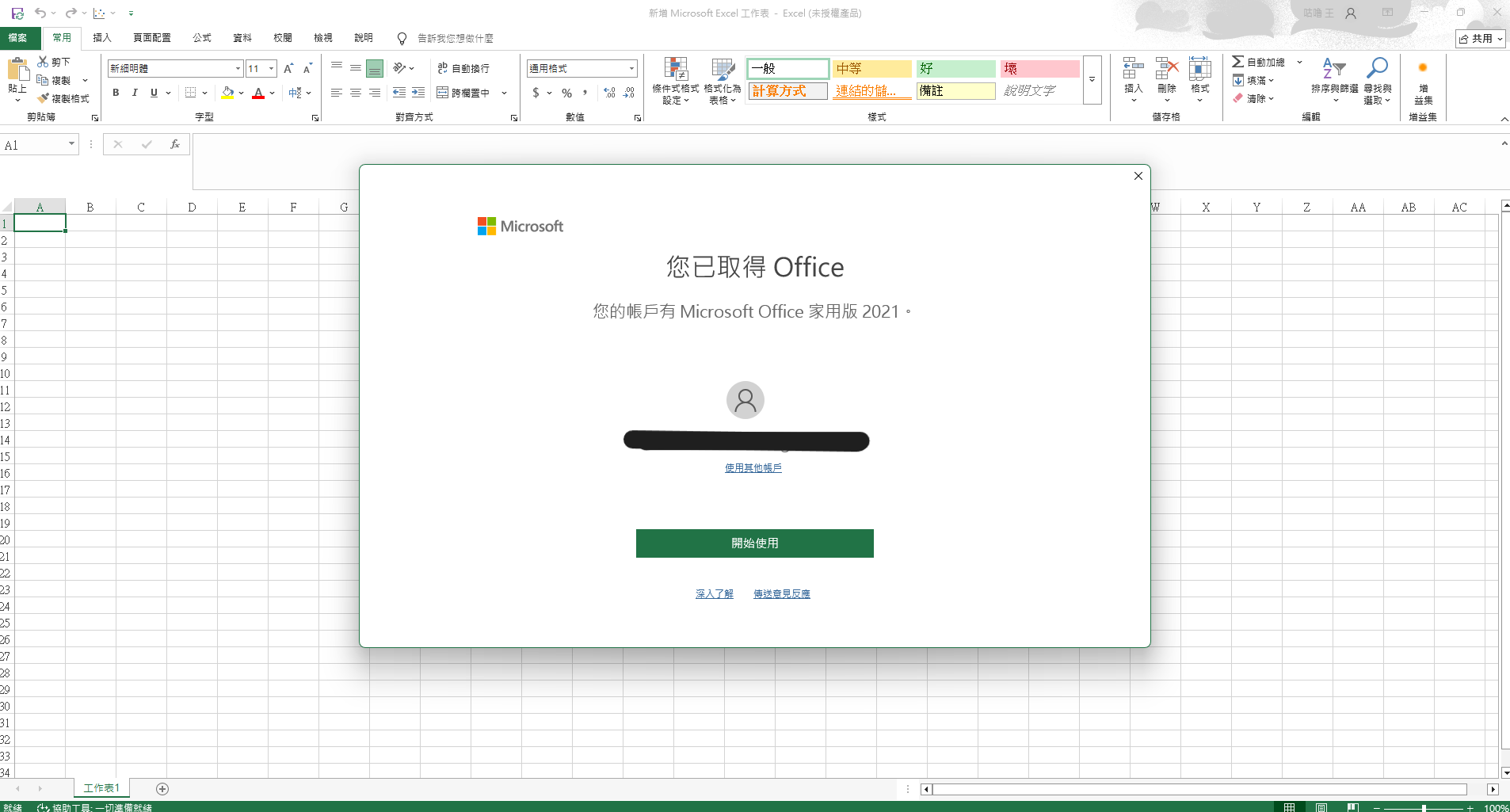
Task: Expand the cell styles gallery
Action: point(1092,80)
